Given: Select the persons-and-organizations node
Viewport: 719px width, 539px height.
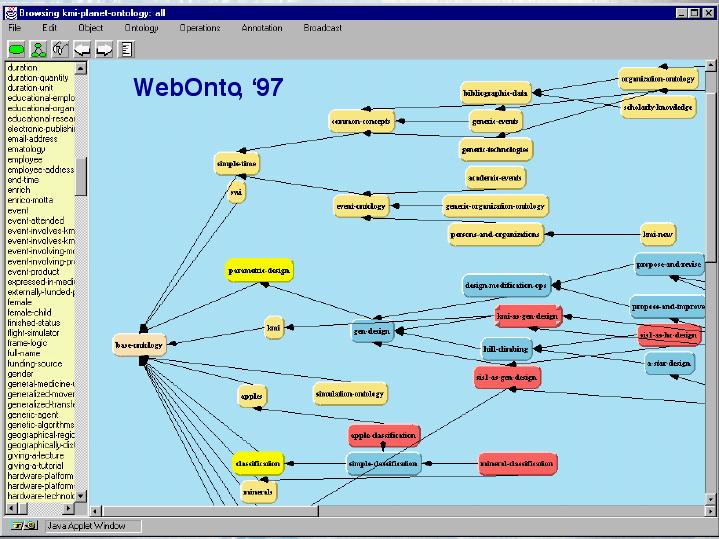Looking at the screenshot, I should (x=495, y=234).
